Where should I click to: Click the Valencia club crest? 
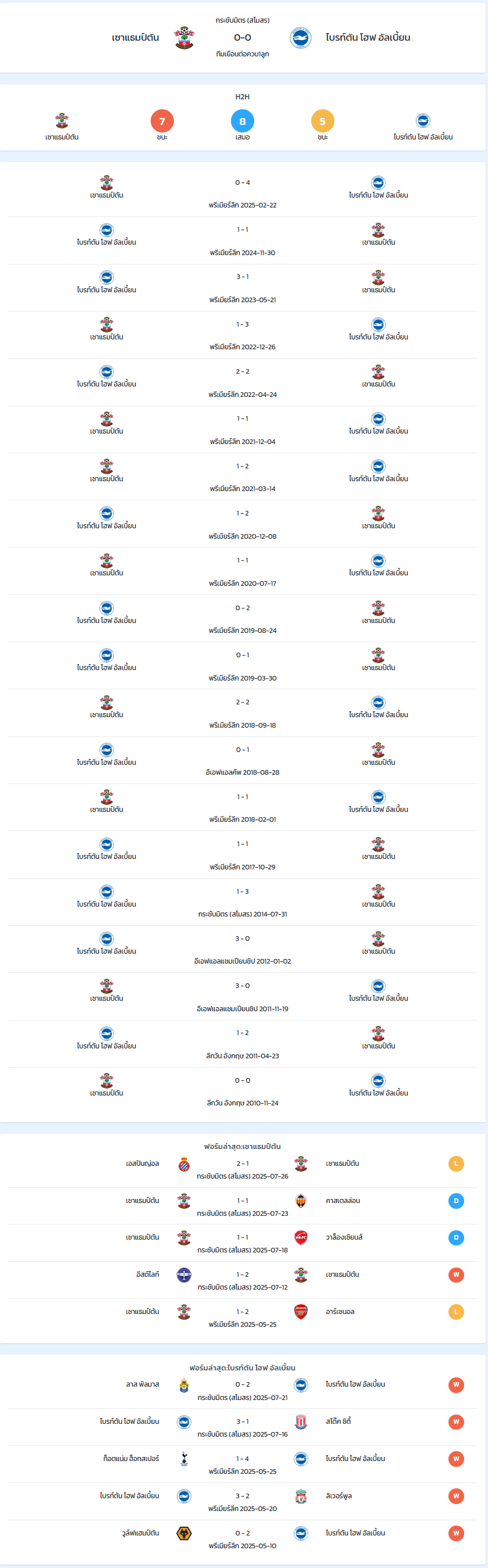(x=300, y=1237)
